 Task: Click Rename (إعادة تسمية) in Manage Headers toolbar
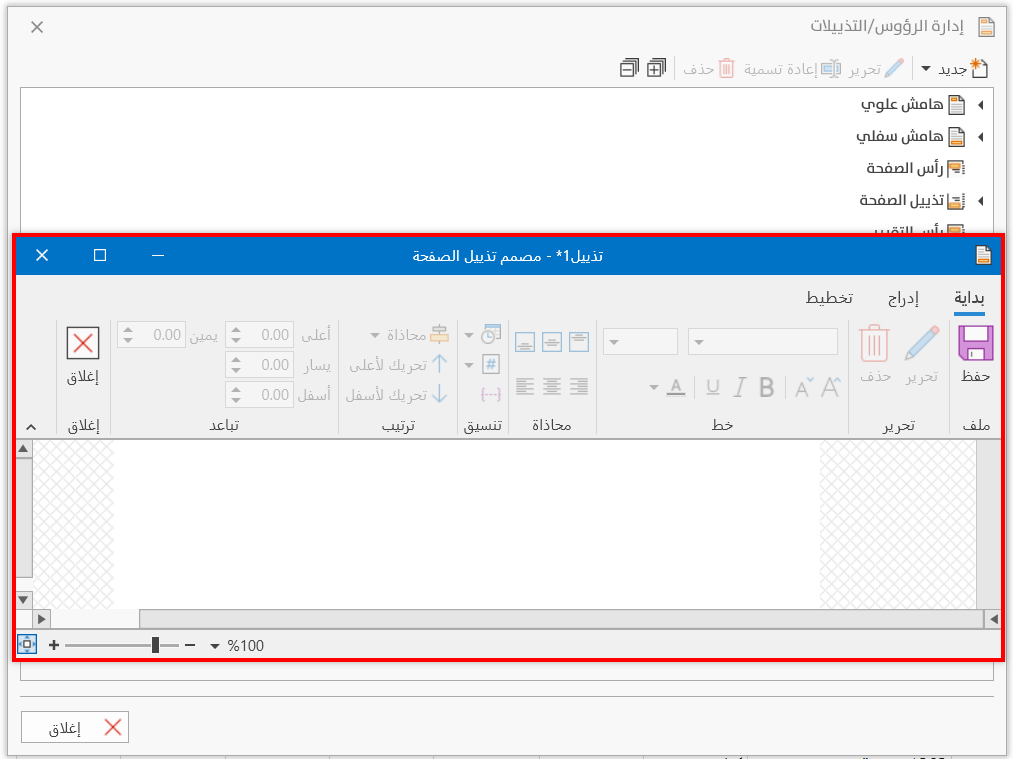tap(792, 69)
